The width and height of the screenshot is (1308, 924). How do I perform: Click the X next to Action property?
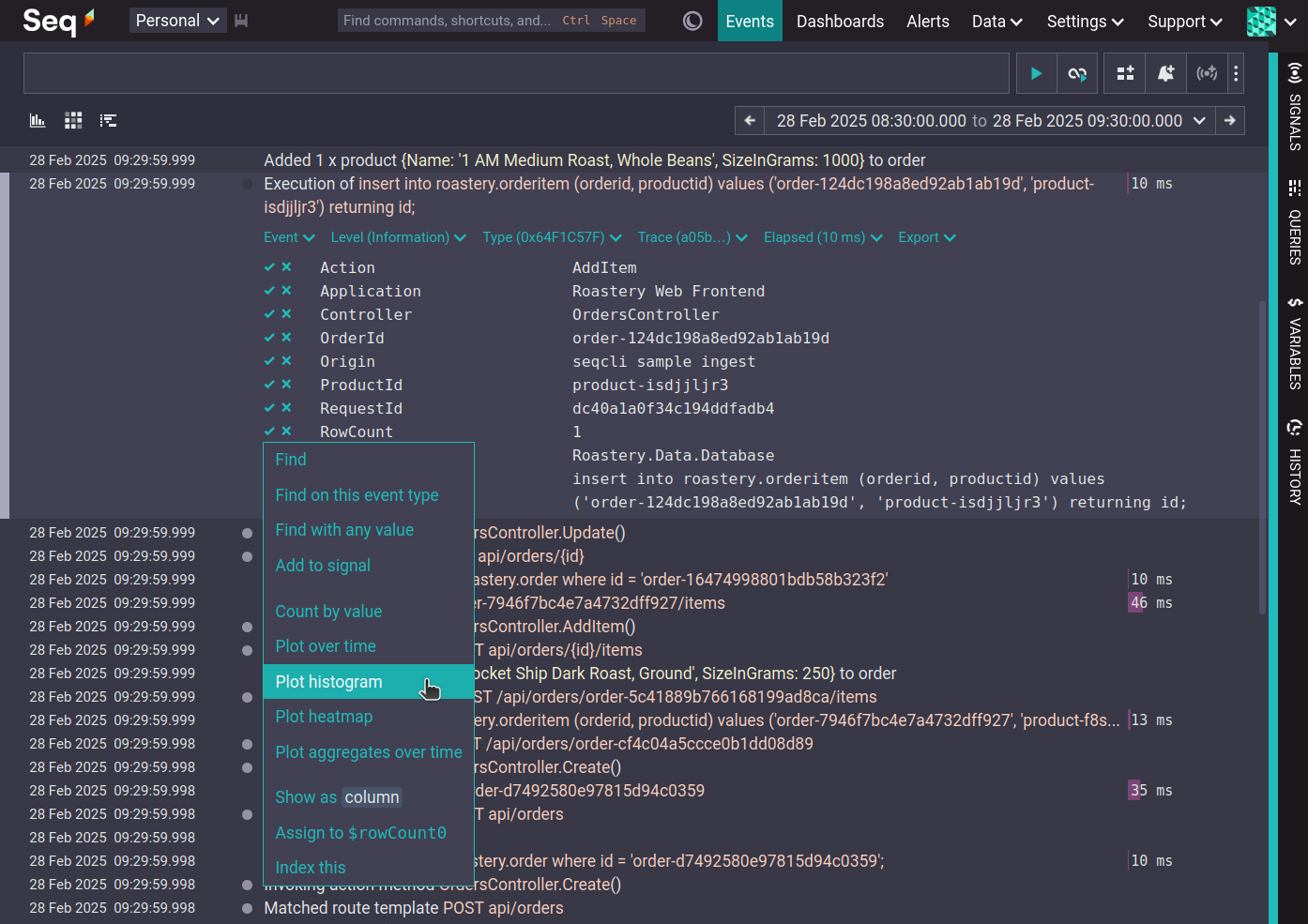point(286,267)
